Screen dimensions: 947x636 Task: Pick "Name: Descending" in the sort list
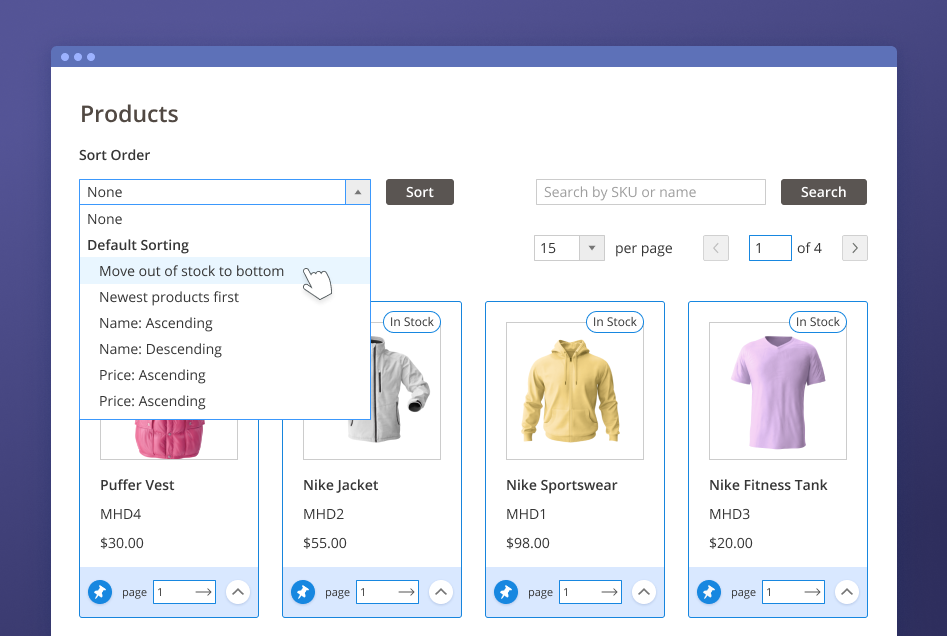click(x=160, y=349)
